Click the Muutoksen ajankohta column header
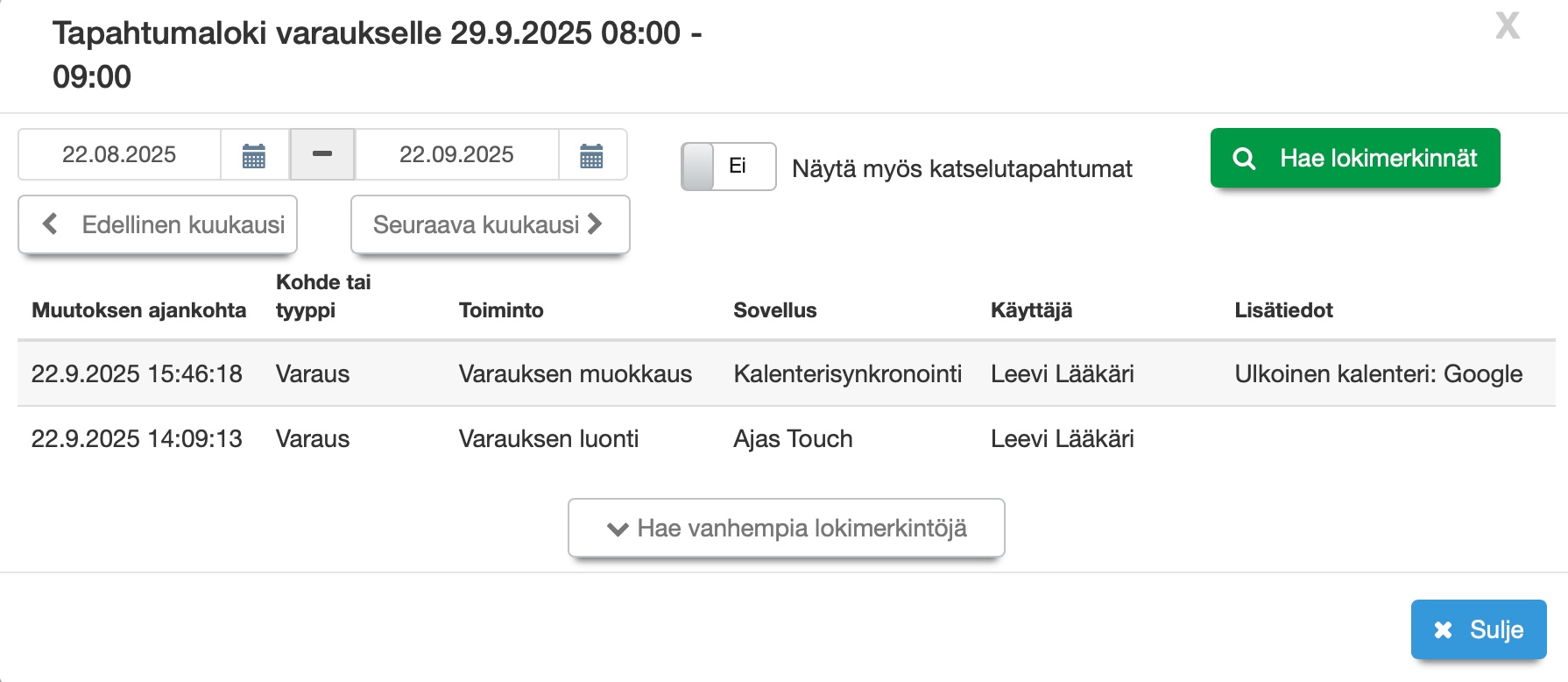The width and height of the screenshot is (1568, 682). click(x=138, y=310)
